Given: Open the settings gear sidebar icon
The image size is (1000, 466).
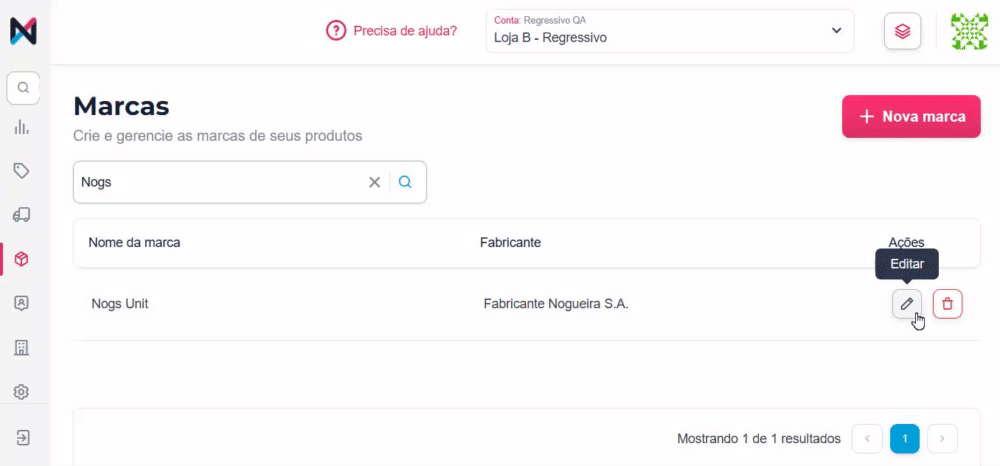Looking at the screenshot, I should pyautogui.click(x=22, y=392).
